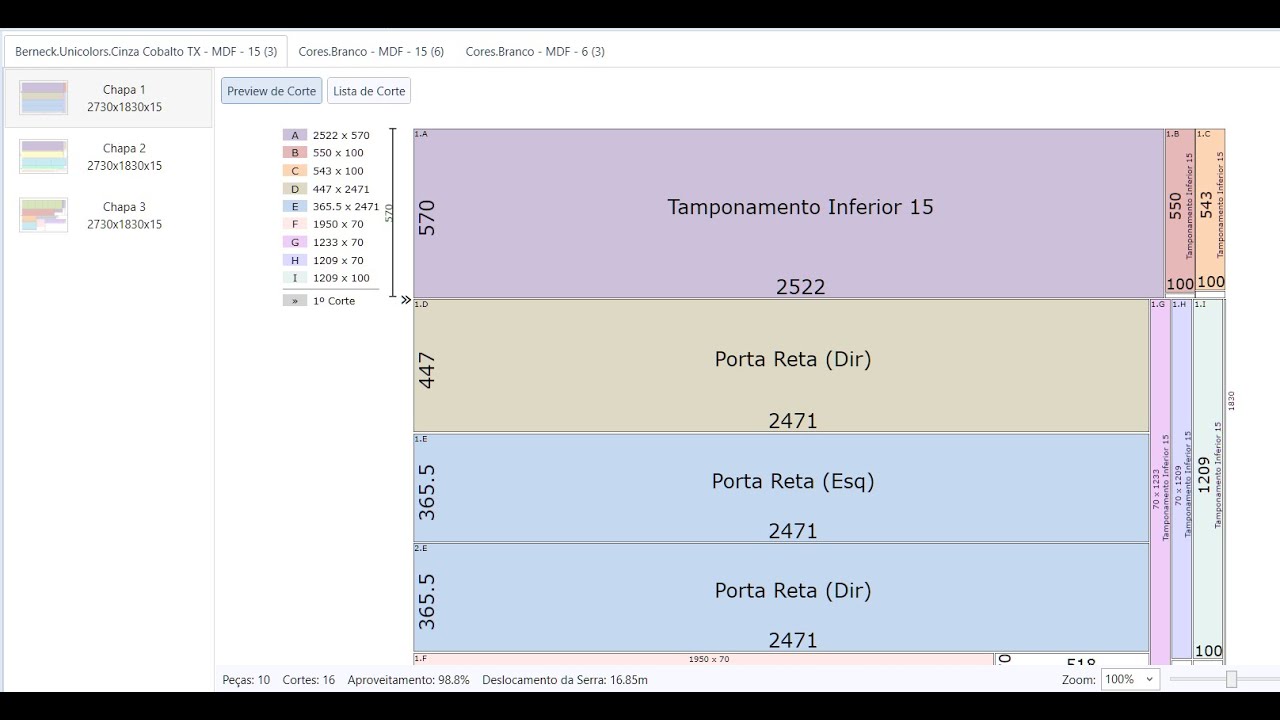Click legend swatch F 1950 x 70
The width and height of the screenshot is (1280, 720).
[295, 224]
